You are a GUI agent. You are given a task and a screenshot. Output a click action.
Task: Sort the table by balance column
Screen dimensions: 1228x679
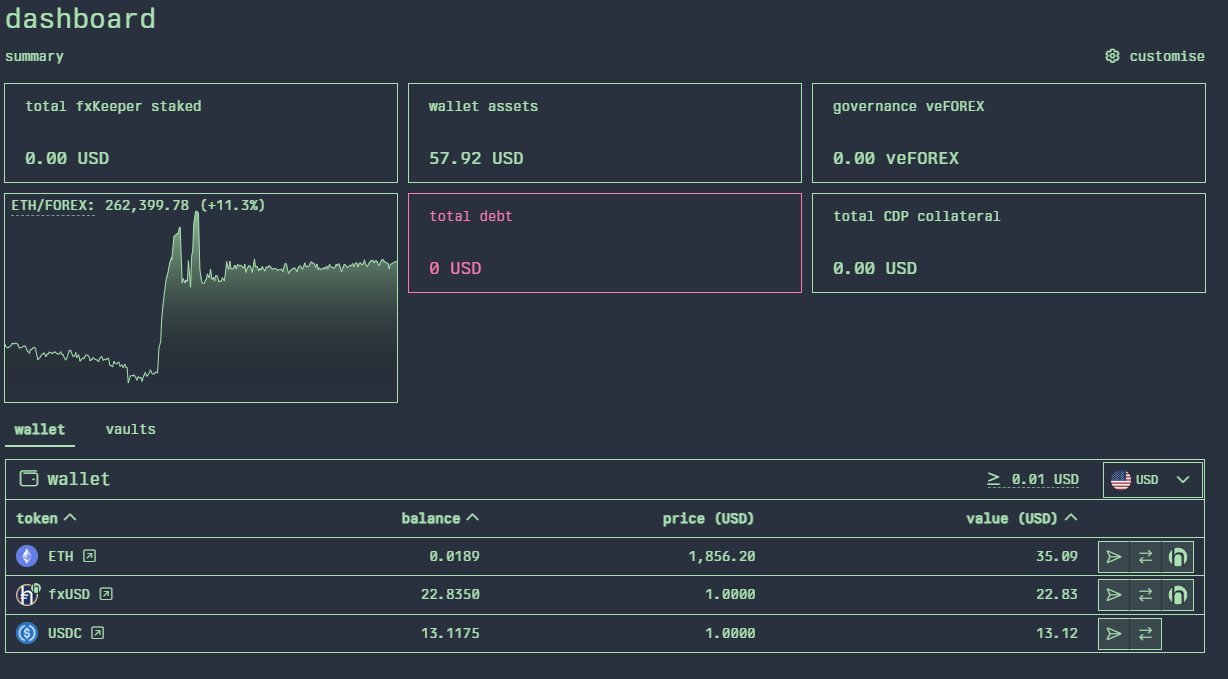tap(440, 518)
